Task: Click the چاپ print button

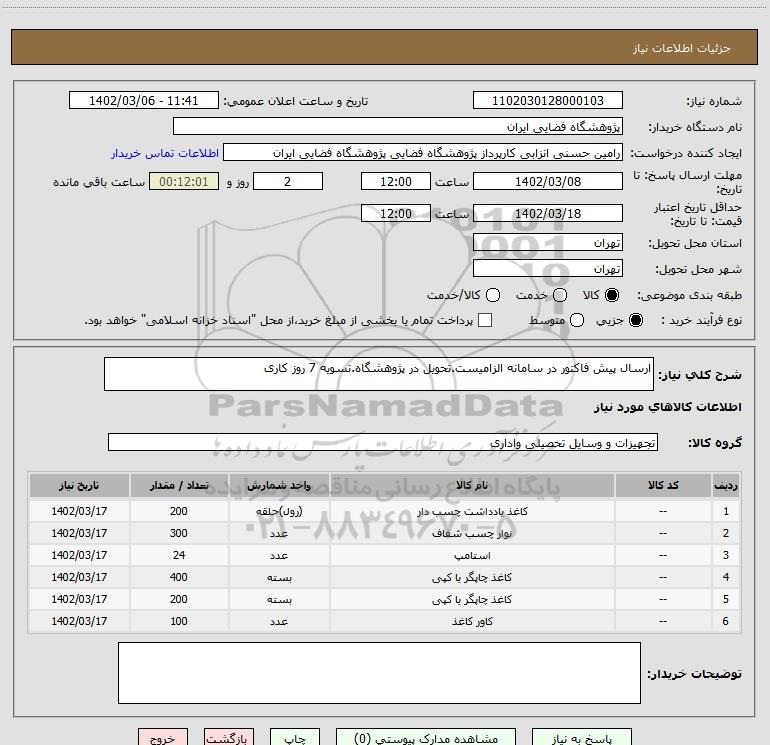Action: click(295, 738)
